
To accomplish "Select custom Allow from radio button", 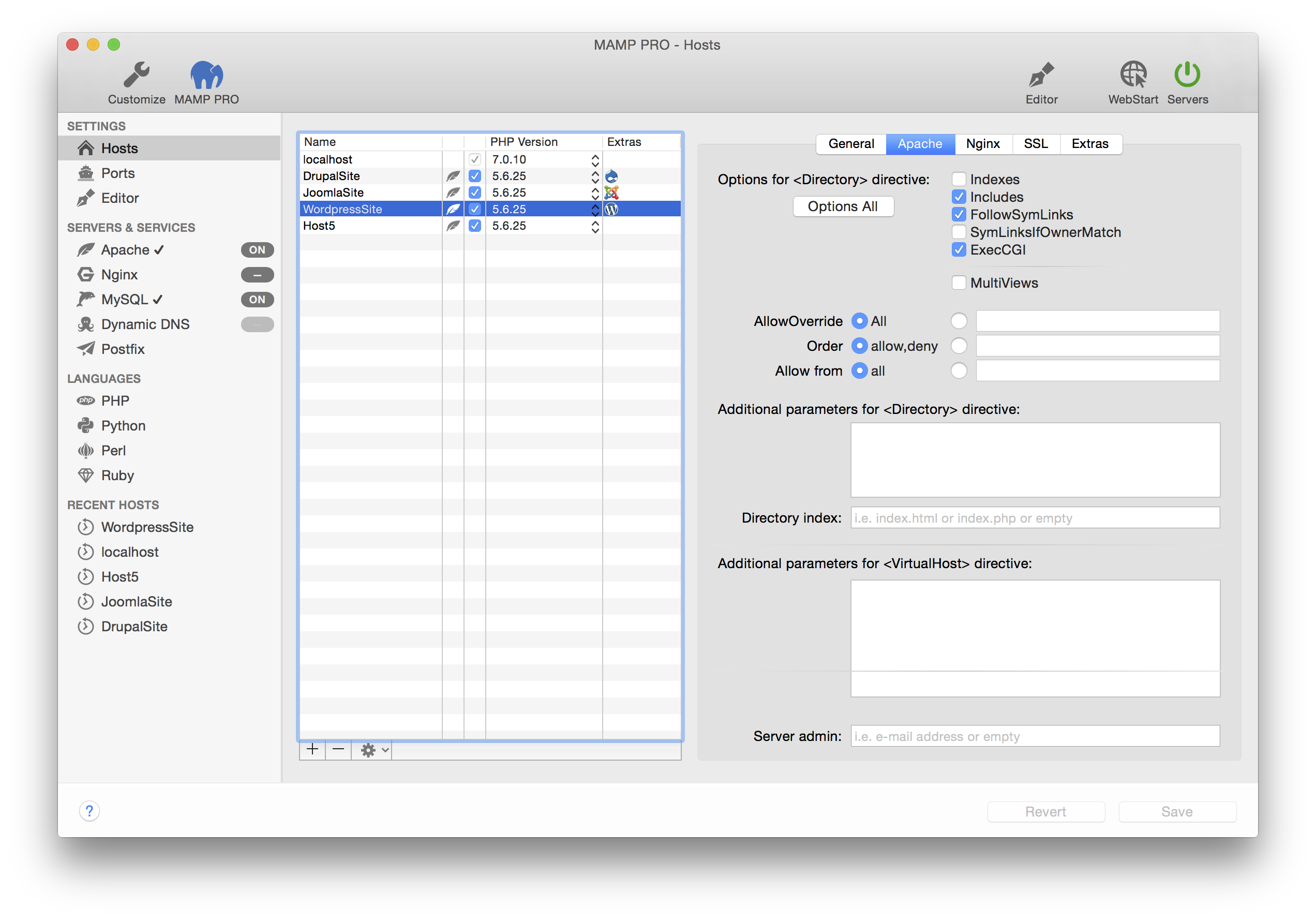I will (x=959, y=371).
